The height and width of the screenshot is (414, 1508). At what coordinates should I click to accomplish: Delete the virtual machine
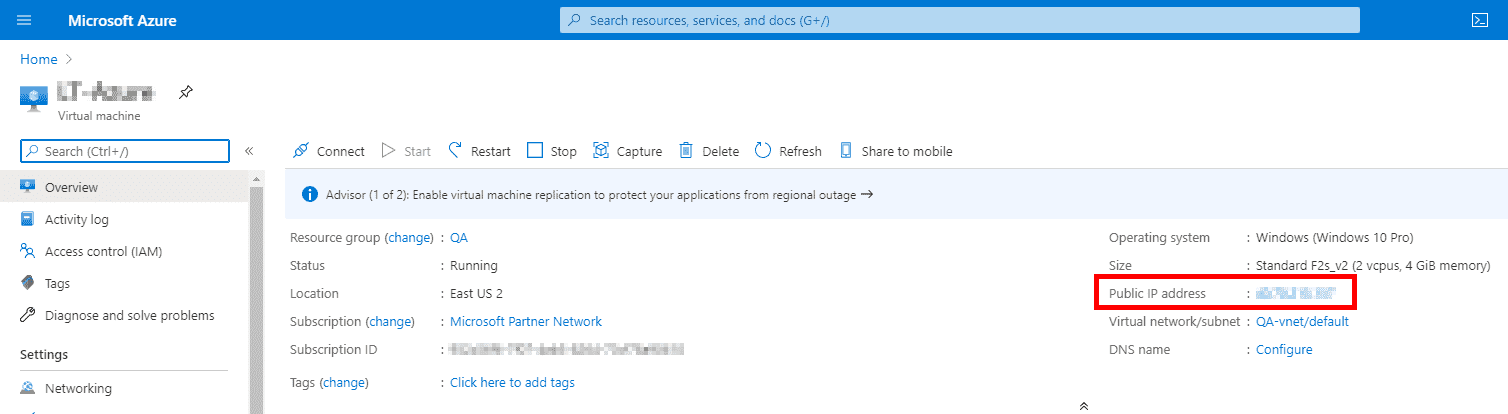[x=709, y=151]
